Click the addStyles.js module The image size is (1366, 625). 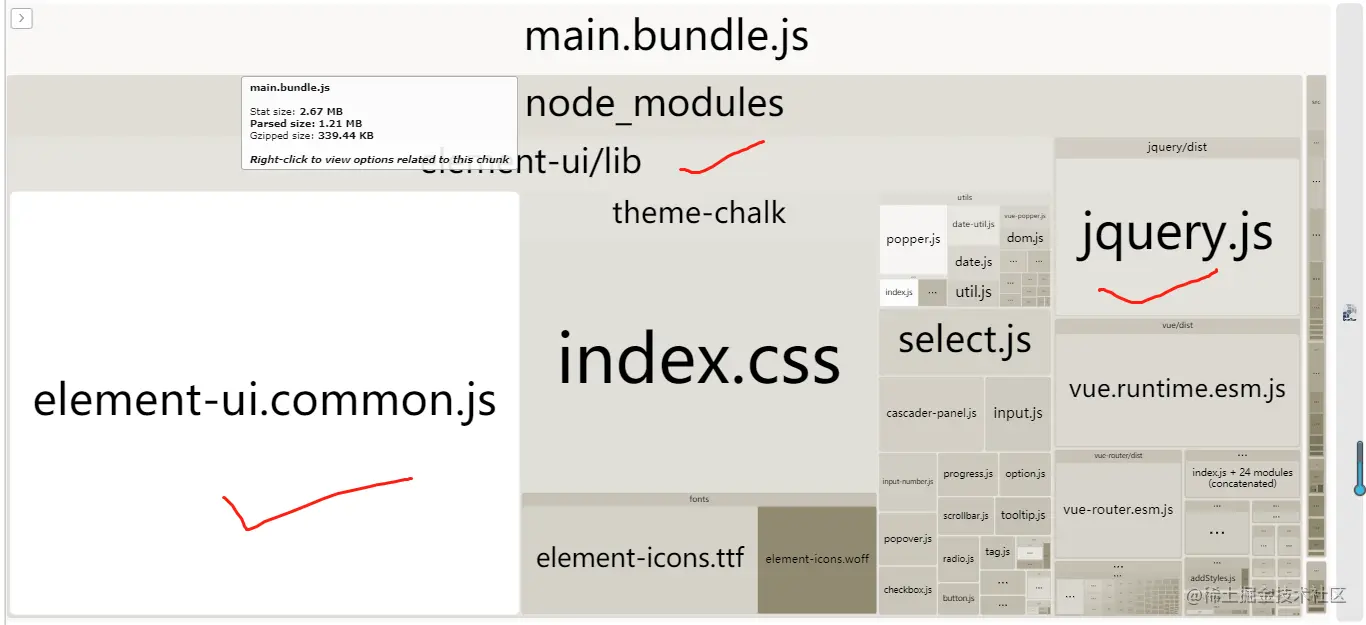(1212, 578)
